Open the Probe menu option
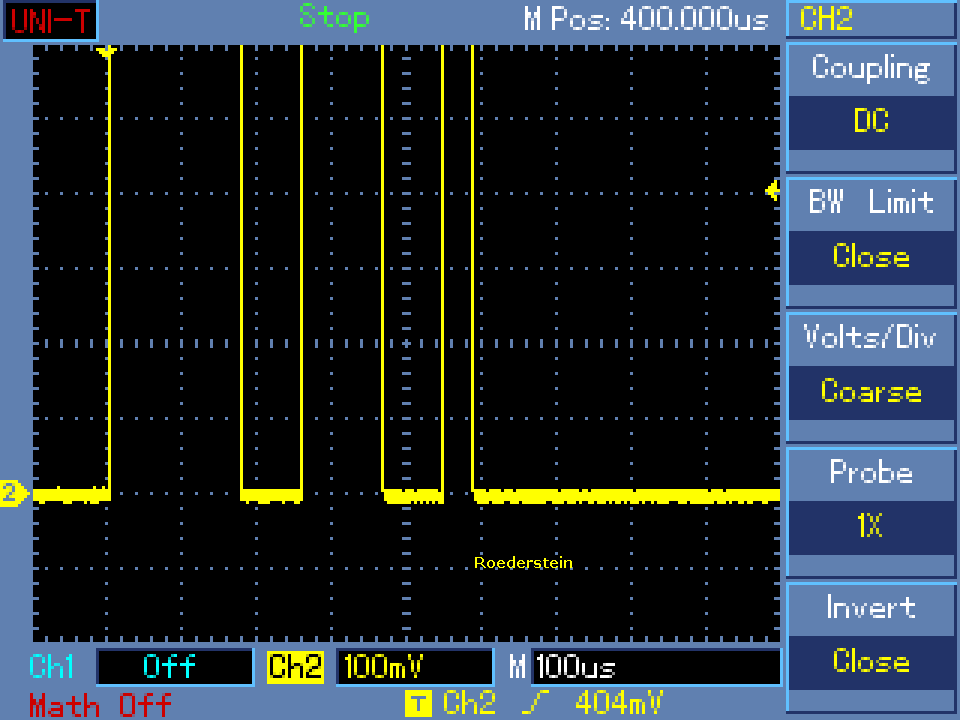This screenshot has height=720, width=960. click(871, 472)
